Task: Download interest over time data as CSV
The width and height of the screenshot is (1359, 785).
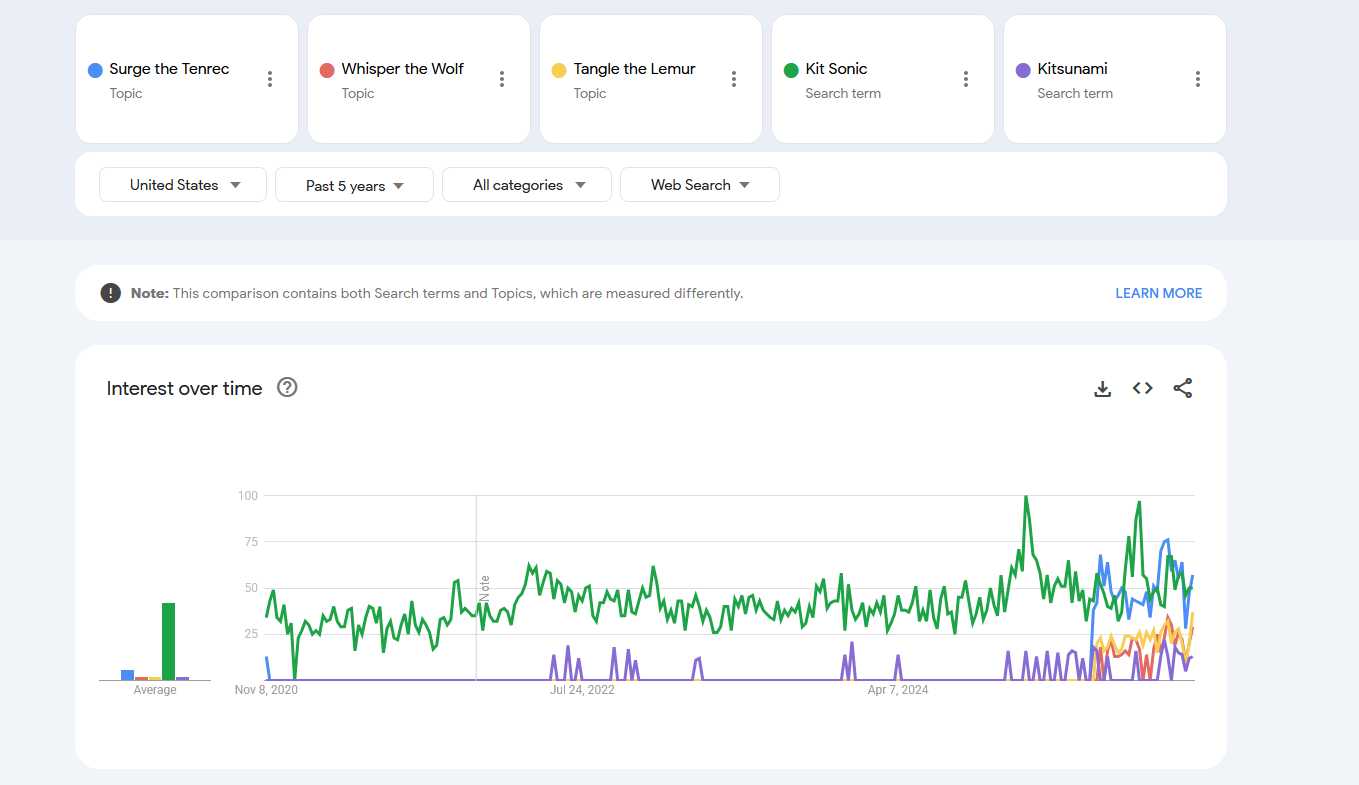Action: tap(1103, 389)
